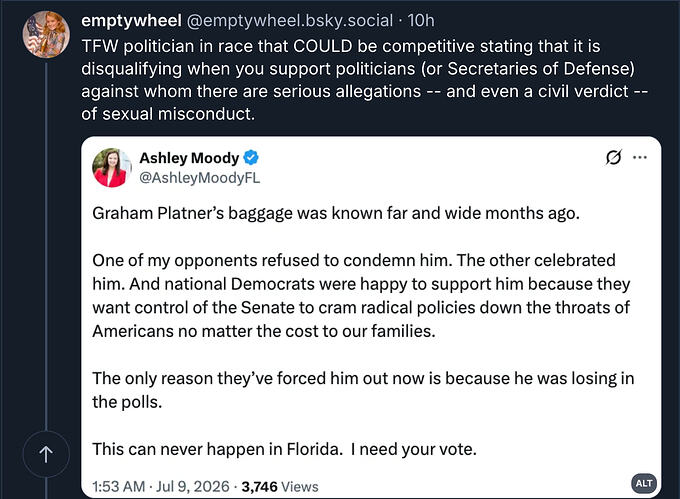Click the @emptywheel.bsky.social handle
This screenshot has height=499, width=680.
coord(289,20)
